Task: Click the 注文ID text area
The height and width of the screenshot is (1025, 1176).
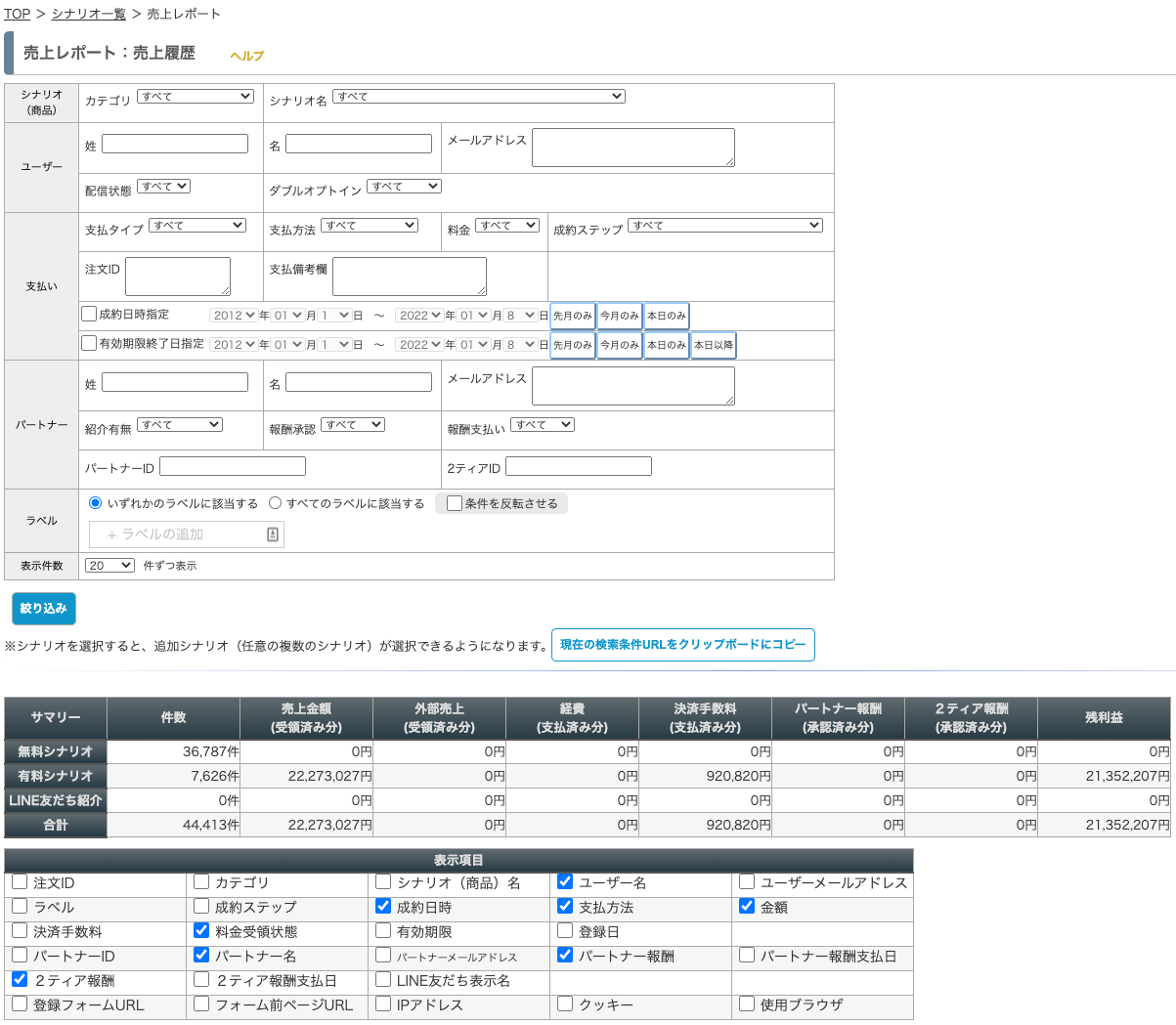Action: point(178,277)
